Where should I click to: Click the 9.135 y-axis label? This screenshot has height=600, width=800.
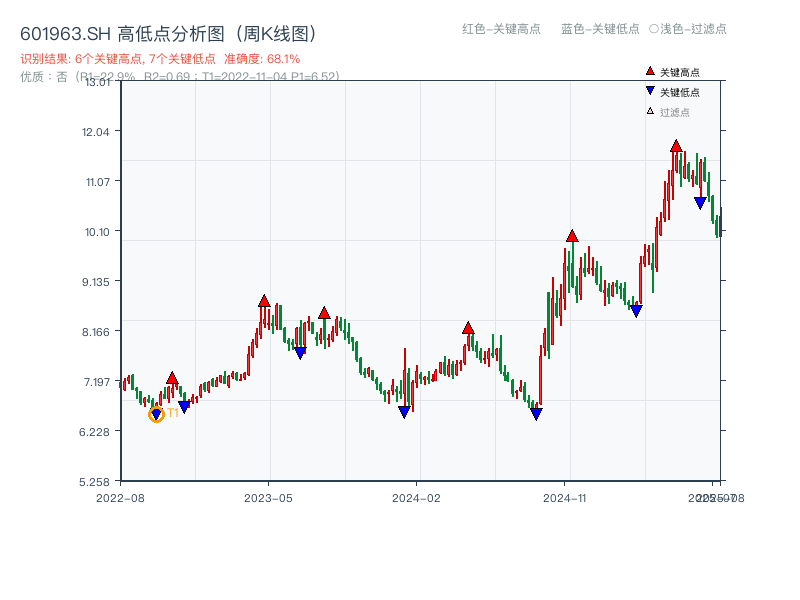point(95,282)
